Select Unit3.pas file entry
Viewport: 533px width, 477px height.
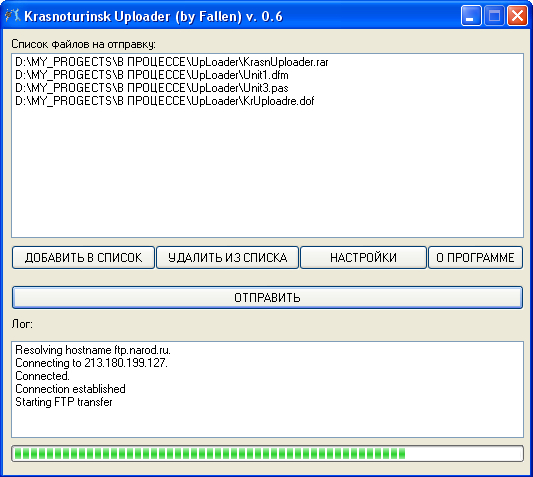[x=152, y=88]
